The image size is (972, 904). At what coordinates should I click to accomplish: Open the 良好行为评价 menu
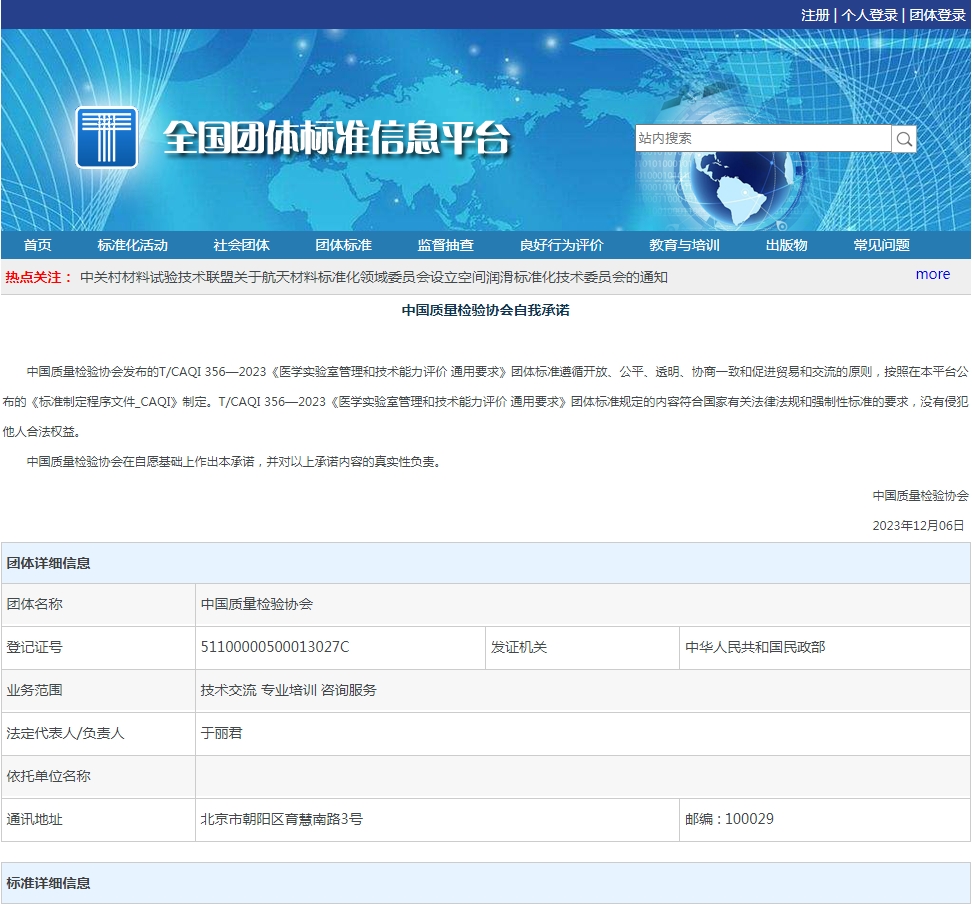(x=562, y=245)
